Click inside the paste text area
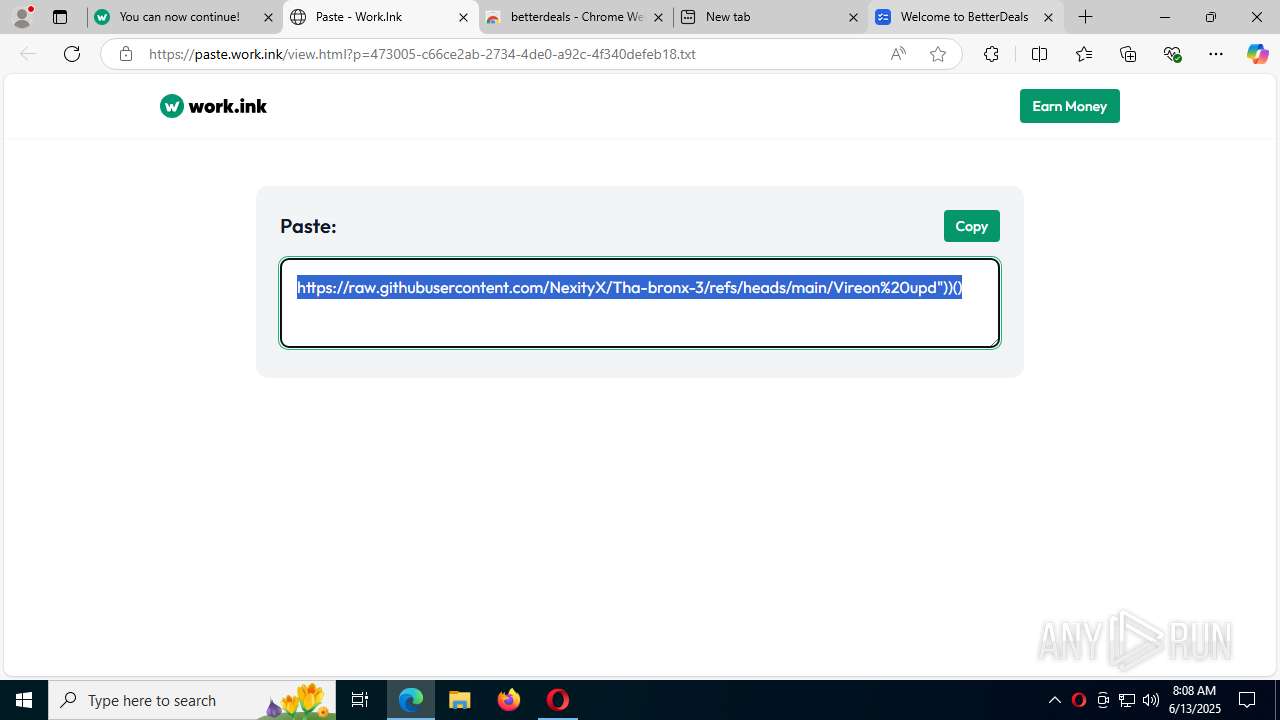 (640, 303)
